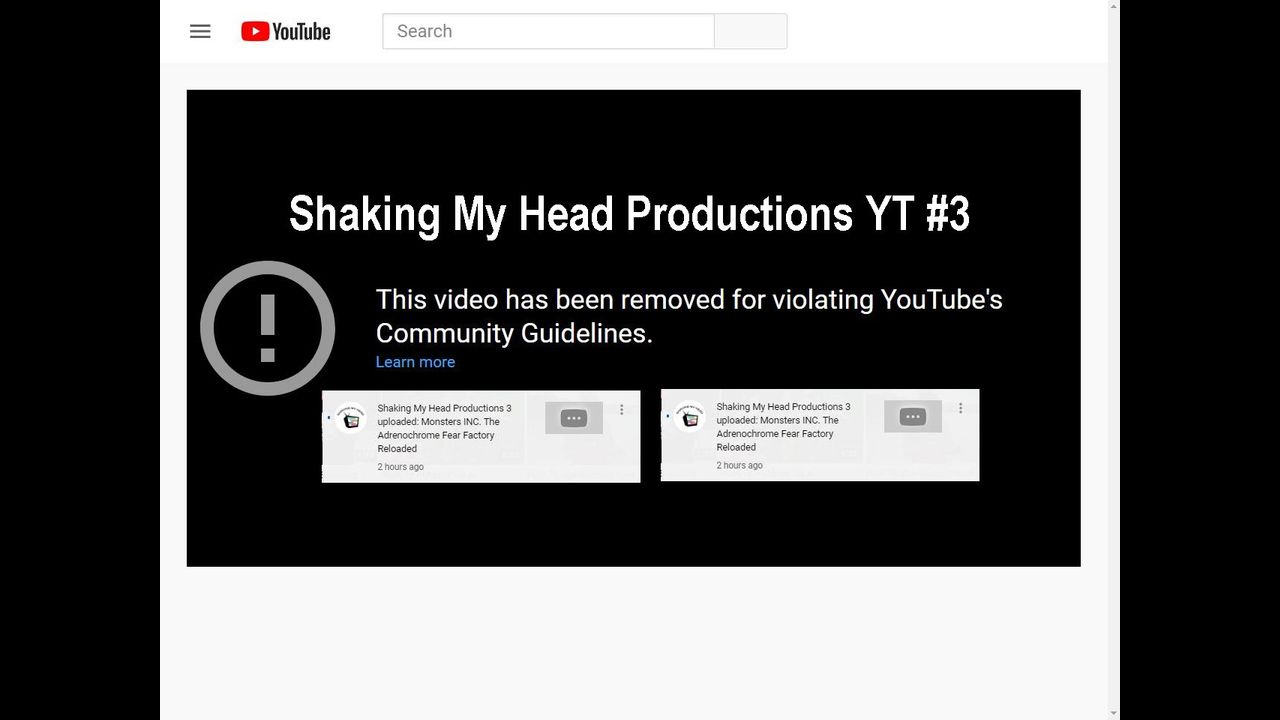Click "2 hours ago" on left notification
The width and height of the screenshot is (1280, 720).
pyautogui.click(x=401, y=467)
